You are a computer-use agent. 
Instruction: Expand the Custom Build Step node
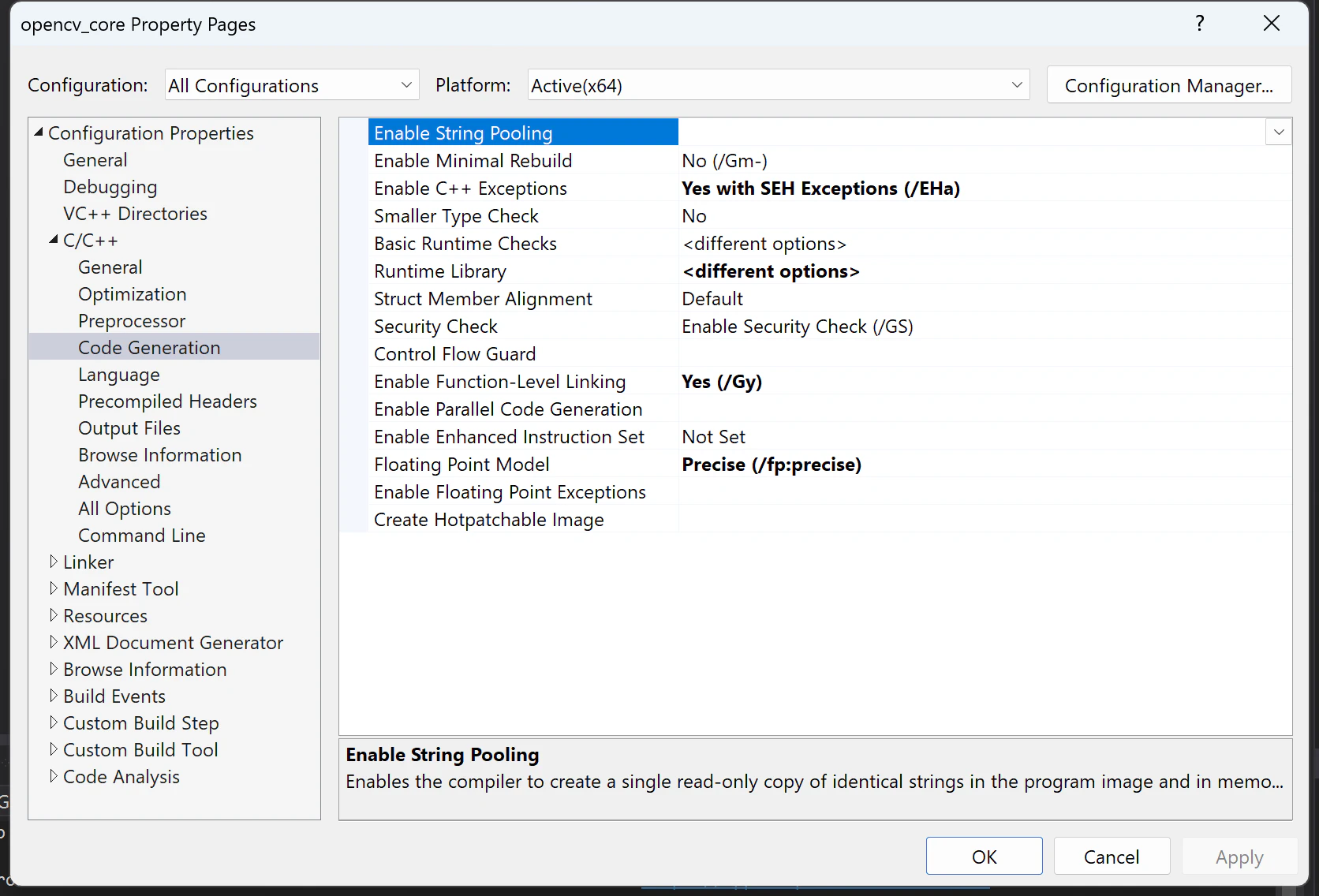(x=54, y=722)
